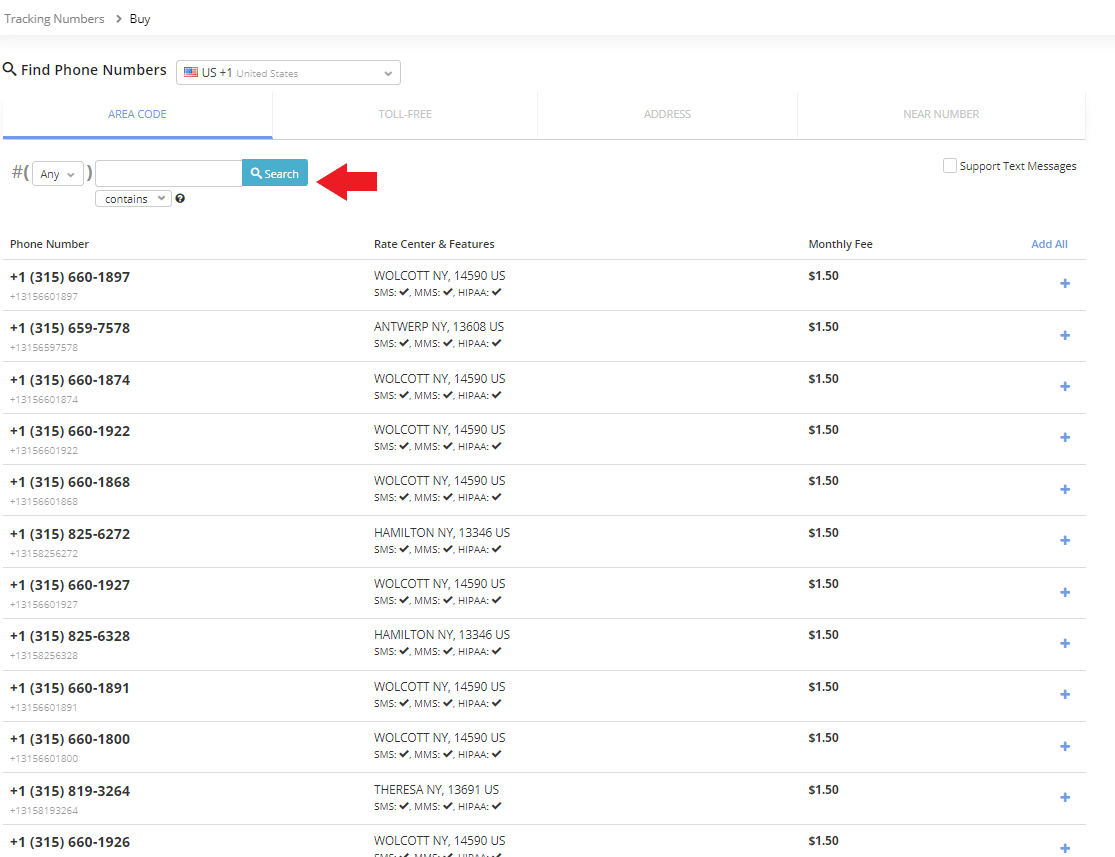Add the Hamilton number +1 (315) 825-6272
Image resolution: width=1115 pixels, height=857 pixels.
[1065, 540]
